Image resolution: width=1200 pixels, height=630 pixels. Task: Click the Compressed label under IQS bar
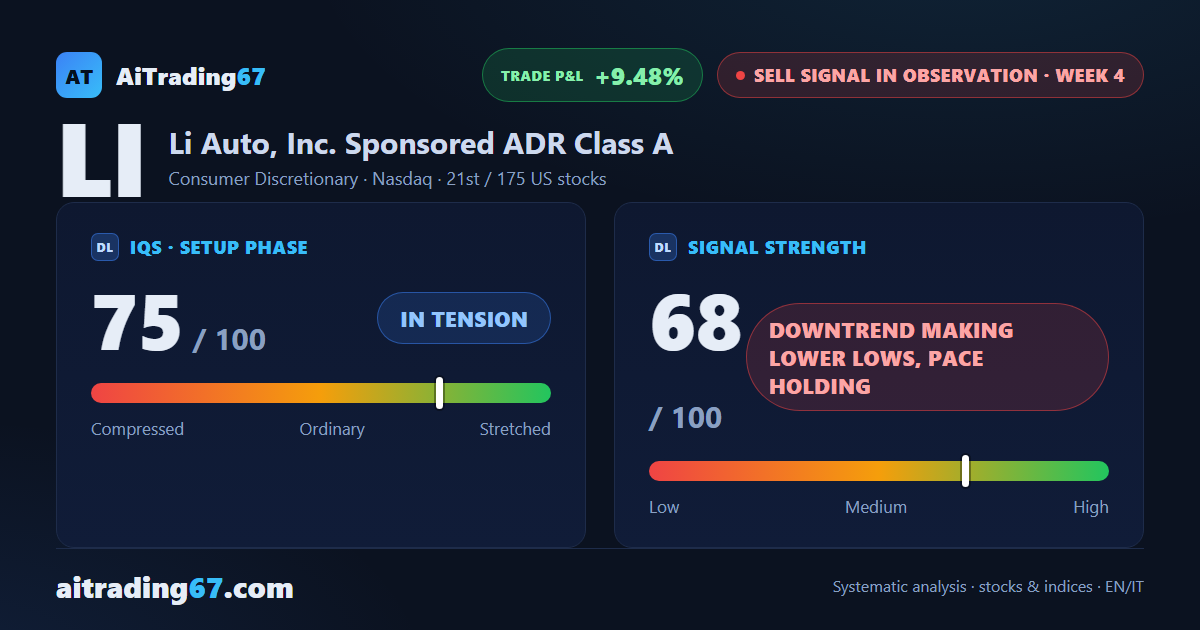pos(138,429)
